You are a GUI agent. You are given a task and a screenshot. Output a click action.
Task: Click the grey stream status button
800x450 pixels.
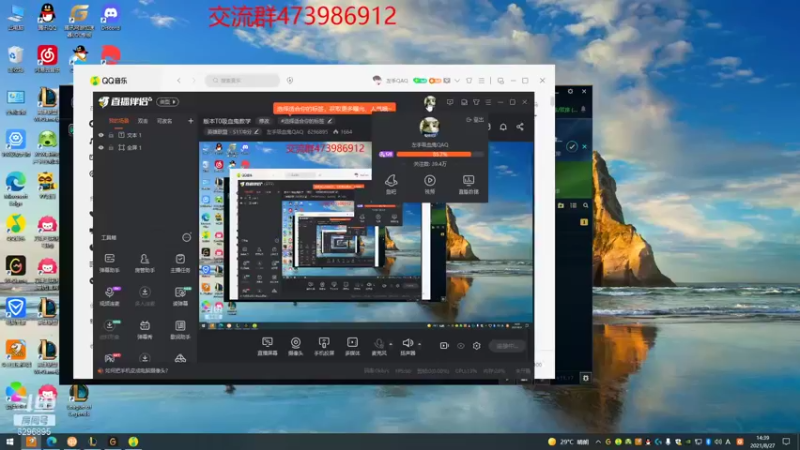point(507,346)
